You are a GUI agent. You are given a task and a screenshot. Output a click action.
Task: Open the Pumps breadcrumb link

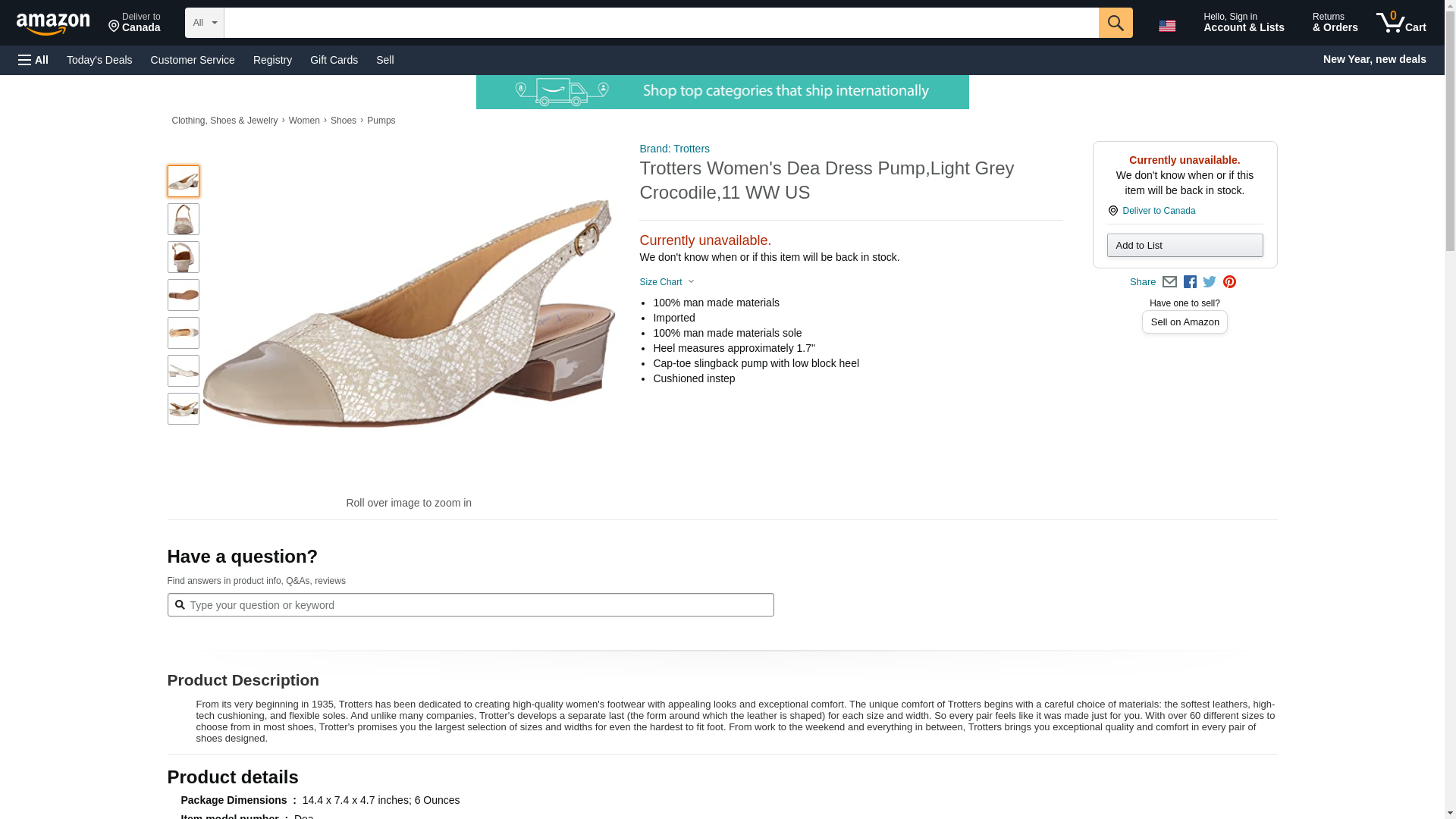click(x=381, y=121)
